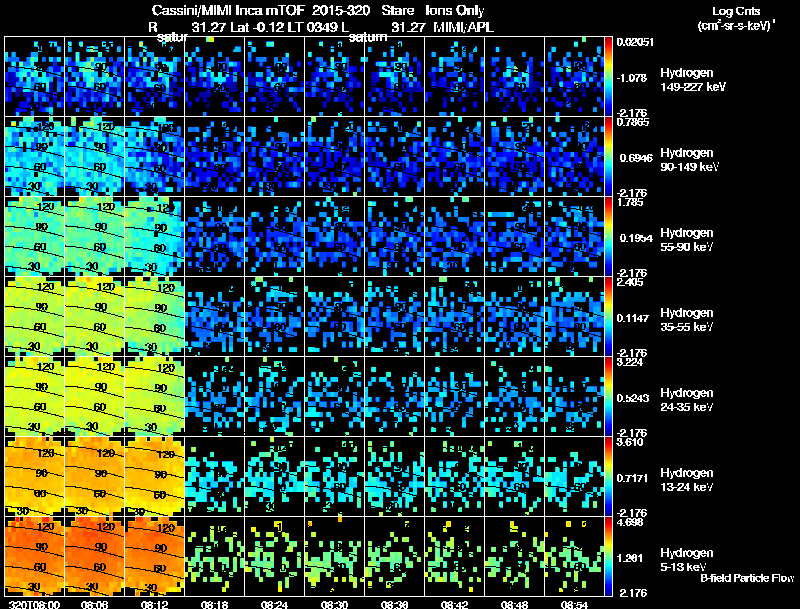Image resolution: width=800 pixels, height=609 pixels.
Task: Select the Hydrogen 35-55 keV label
Action: coord(686,320)
